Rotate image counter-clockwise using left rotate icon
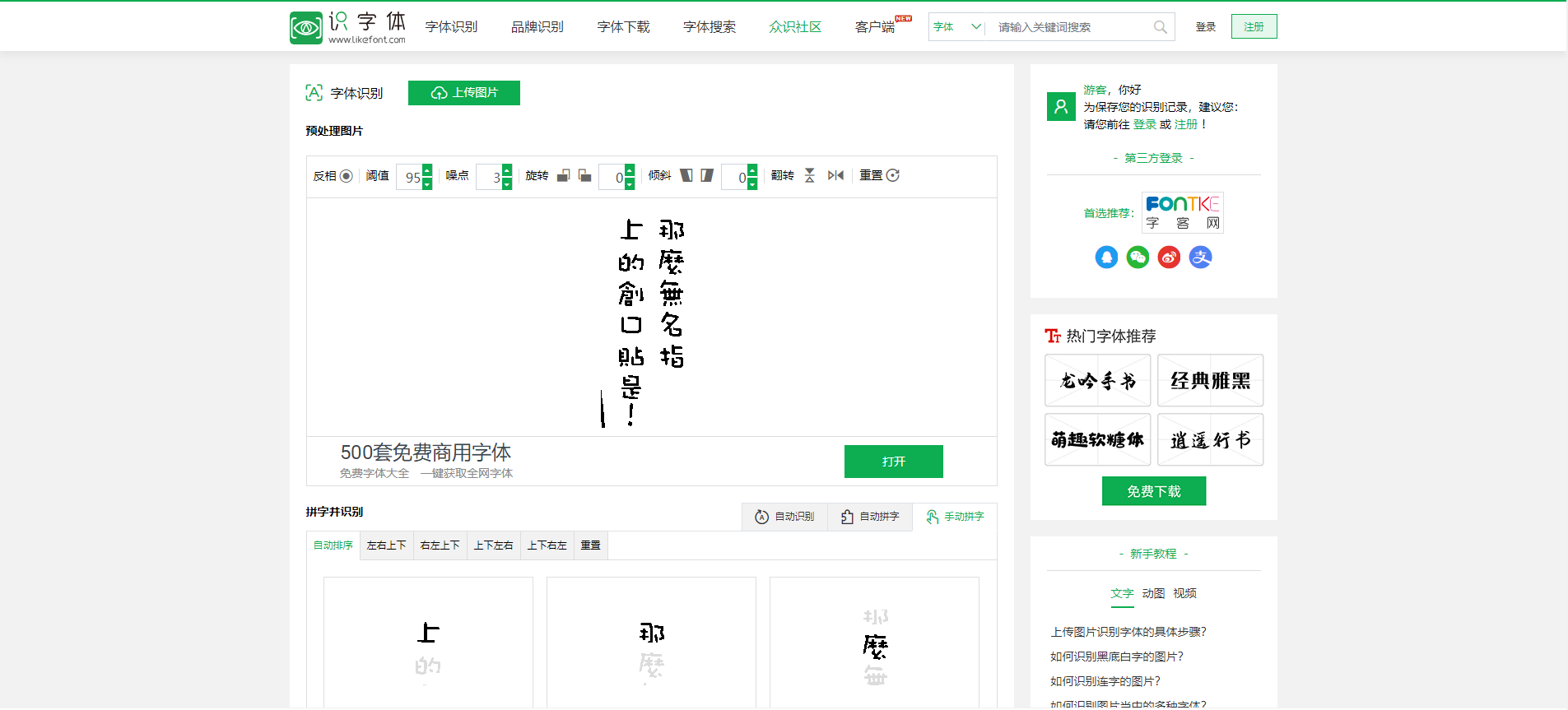 point(564,175)
